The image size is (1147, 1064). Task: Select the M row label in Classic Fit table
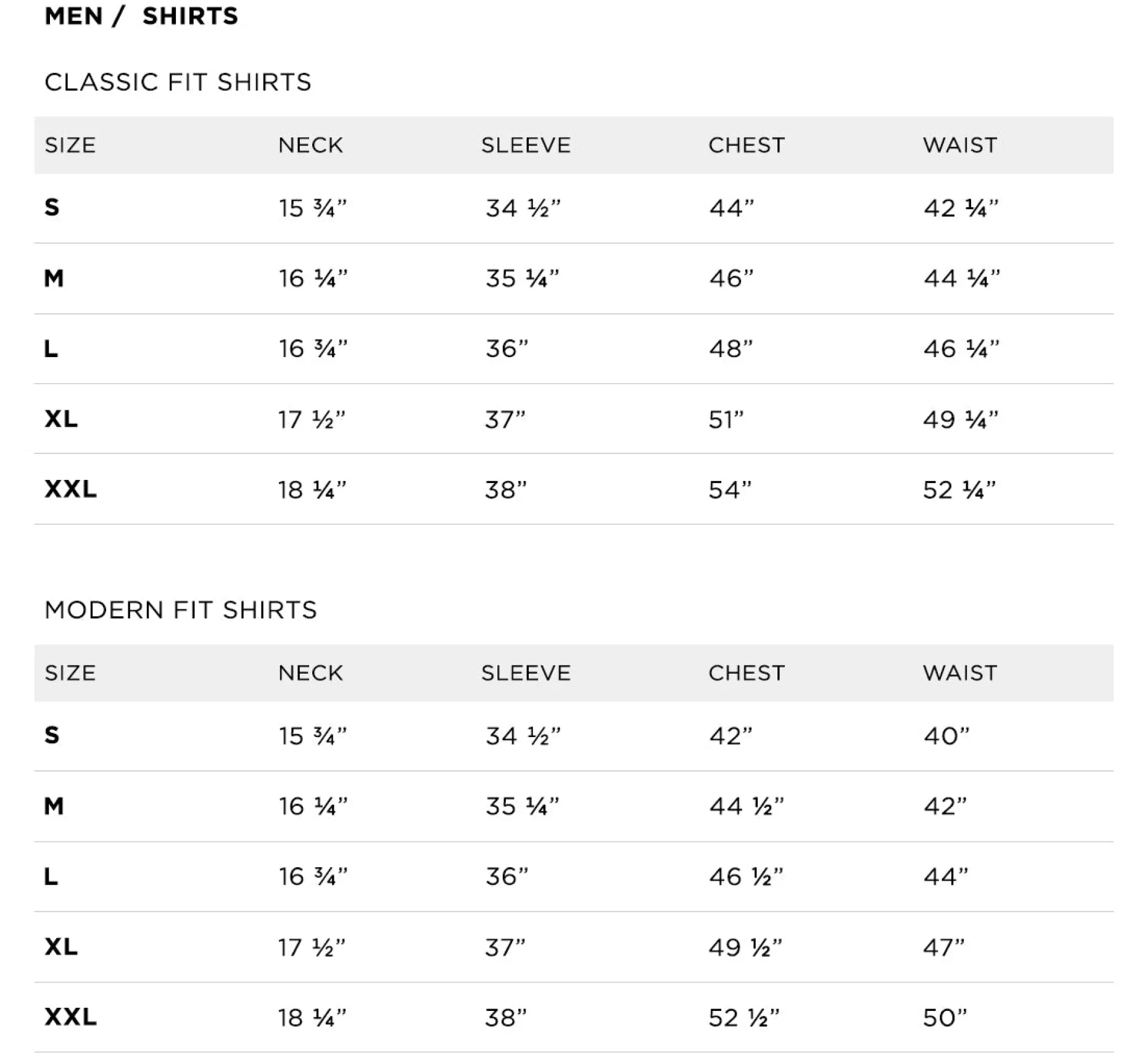tap(54, 278)
